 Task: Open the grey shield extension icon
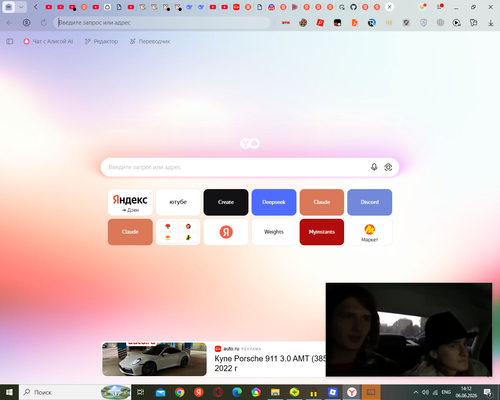click(x=406, y=23)
